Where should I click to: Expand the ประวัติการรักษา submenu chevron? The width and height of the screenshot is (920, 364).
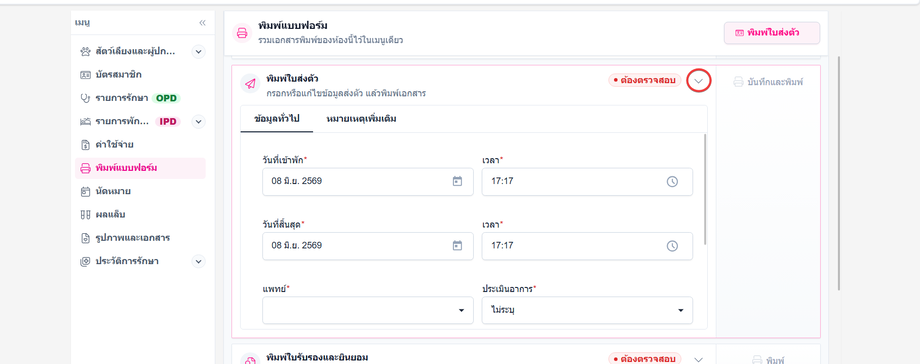(198, 261)
